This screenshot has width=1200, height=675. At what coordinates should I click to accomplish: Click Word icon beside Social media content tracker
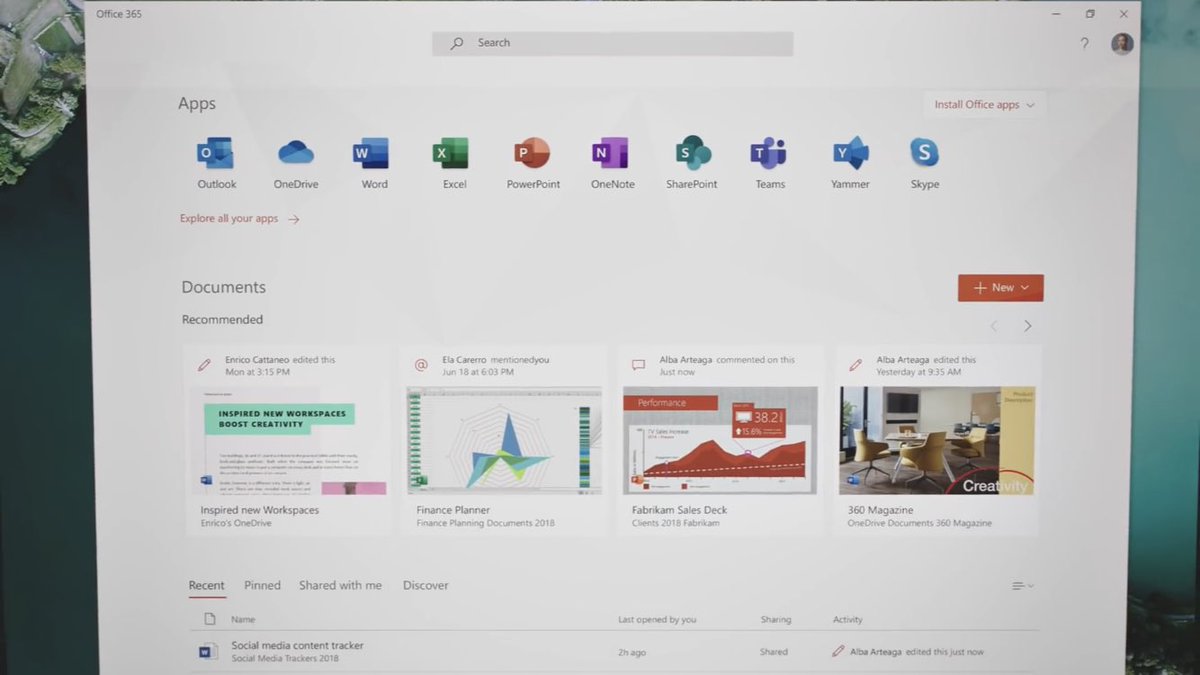207,652
